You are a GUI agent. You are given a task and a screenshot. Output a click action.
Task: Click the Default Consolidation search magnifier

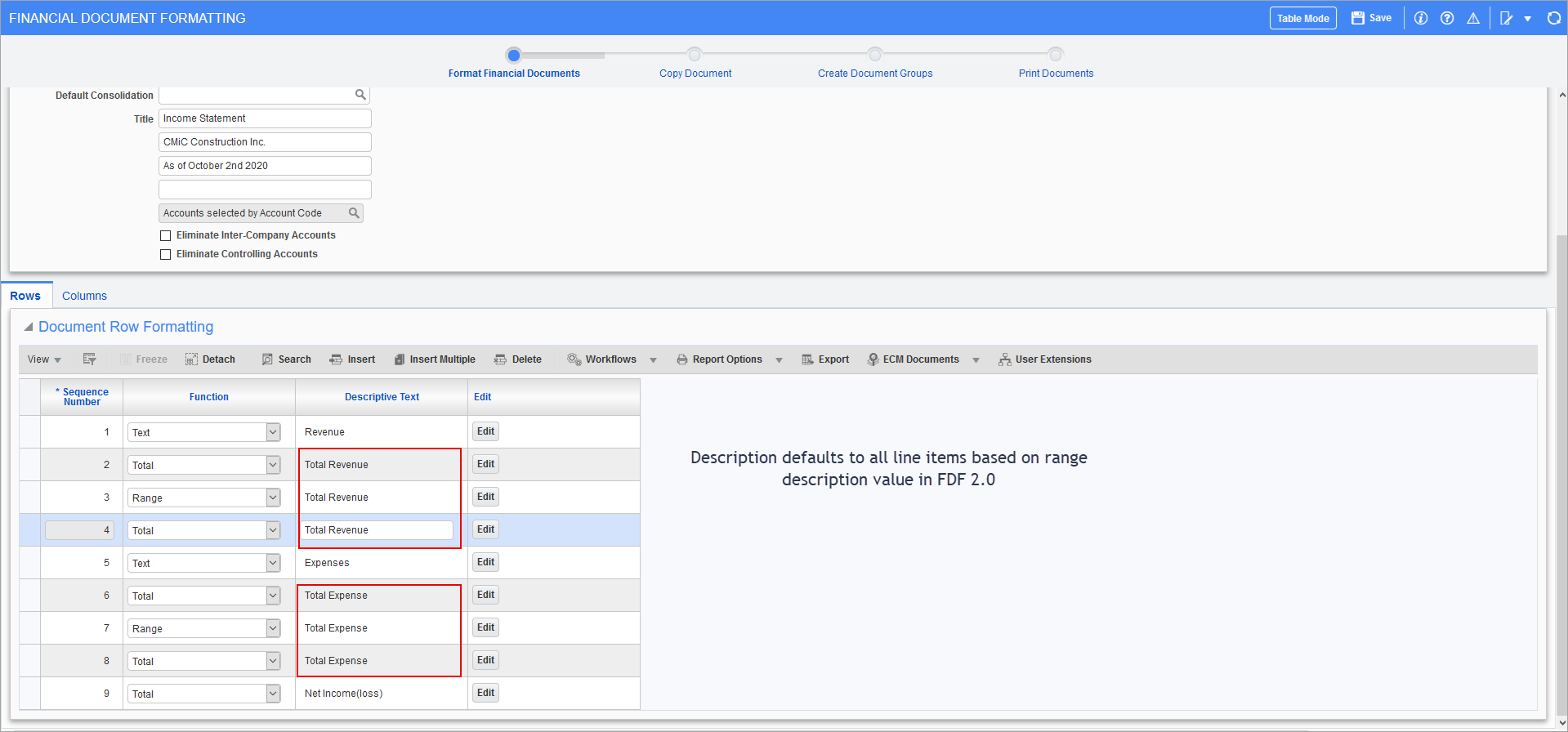pos(360,95)
